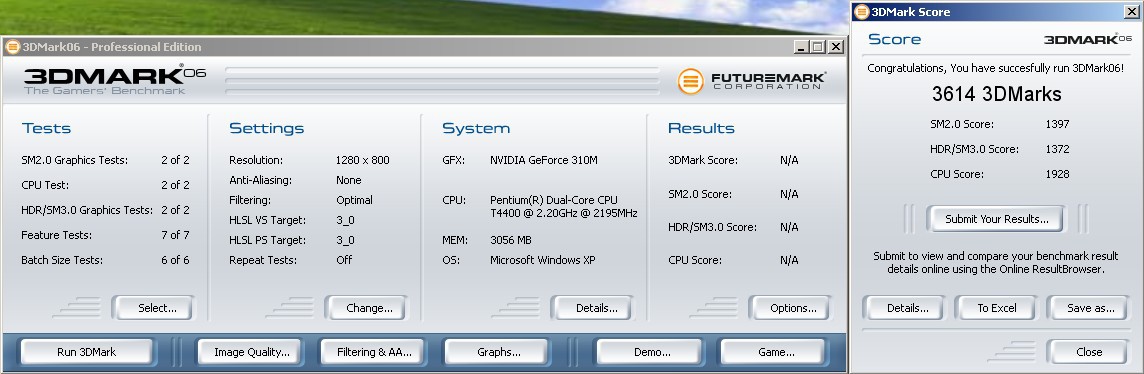Click HDR/SM3.0 Score value 1372
This screenshot has height=374, width=1144.
coord(1057,149)
